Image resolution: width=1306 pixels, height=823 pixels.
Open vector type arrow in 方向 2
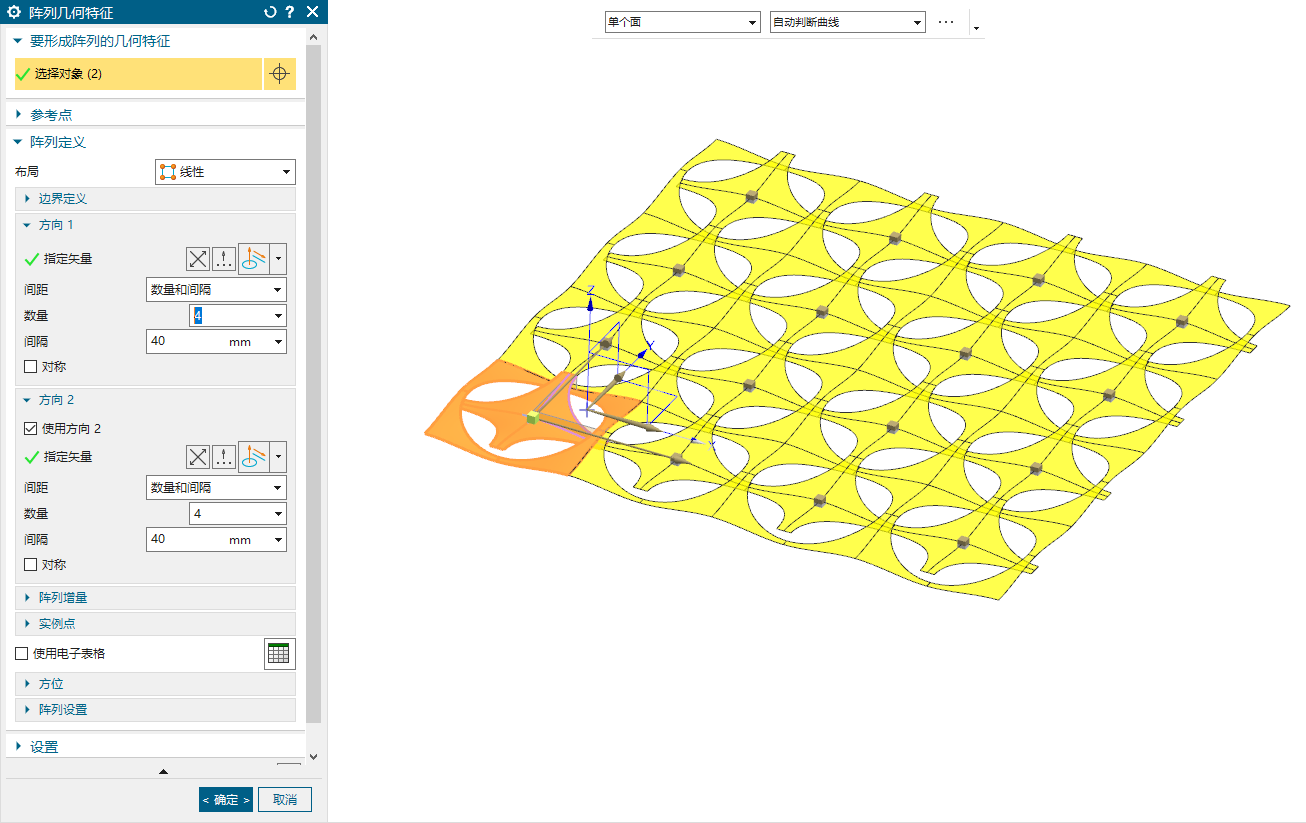[278, 457]
